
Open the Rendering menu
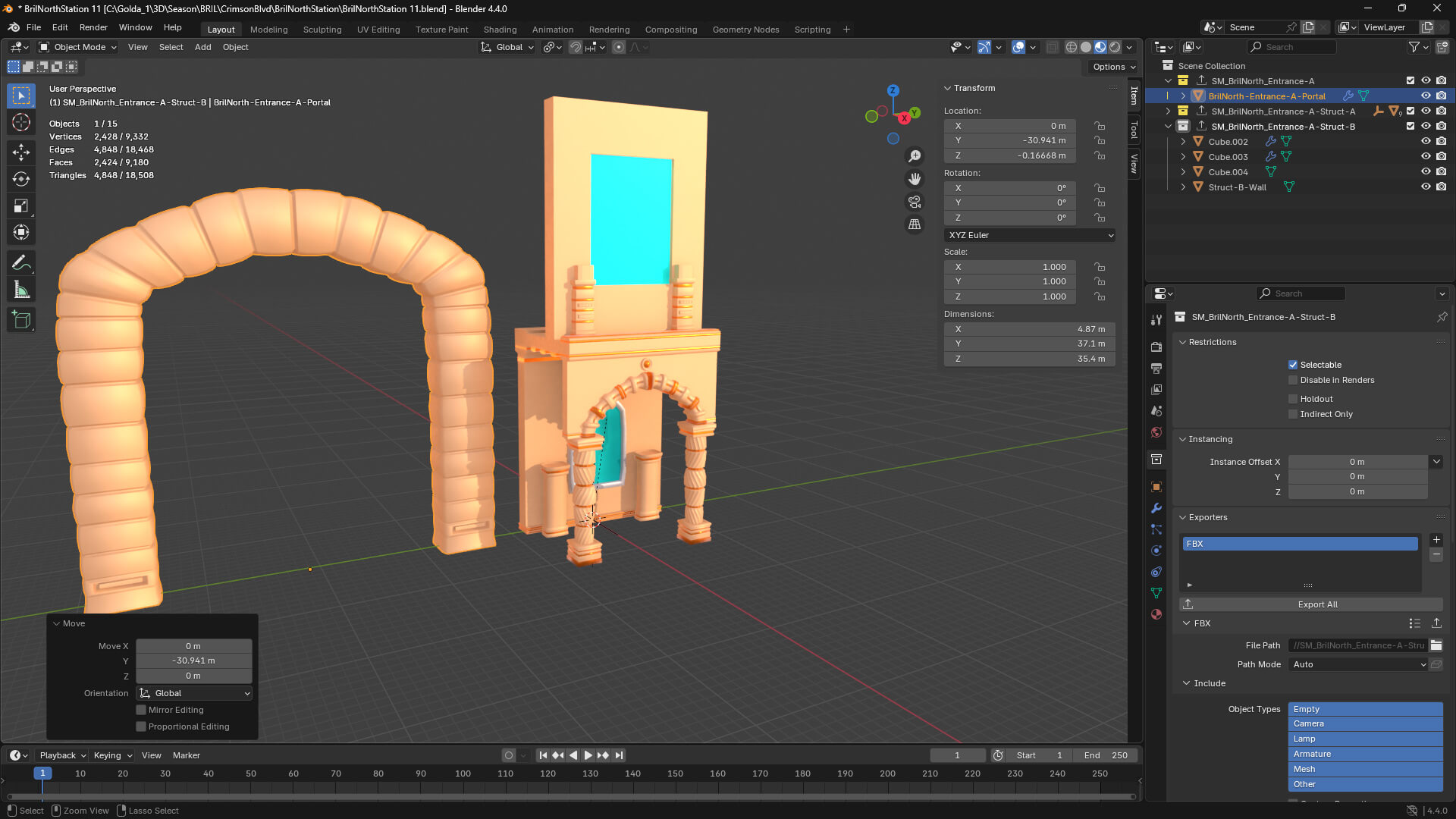[609, 30]
